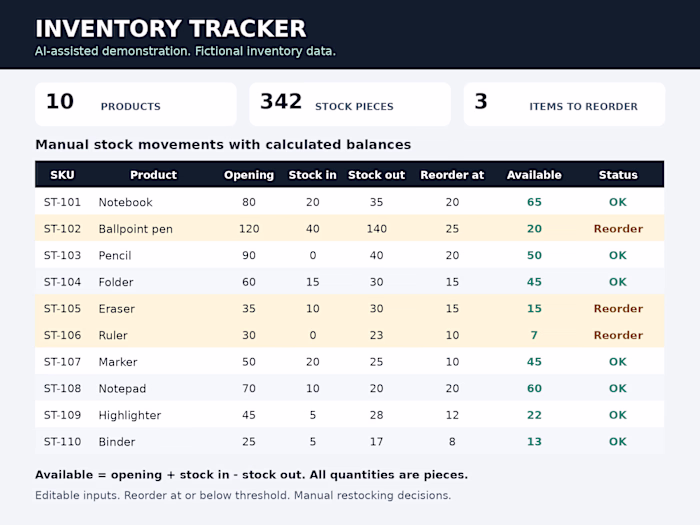
Task: Click the Available column header
Action: click(534, 175)
